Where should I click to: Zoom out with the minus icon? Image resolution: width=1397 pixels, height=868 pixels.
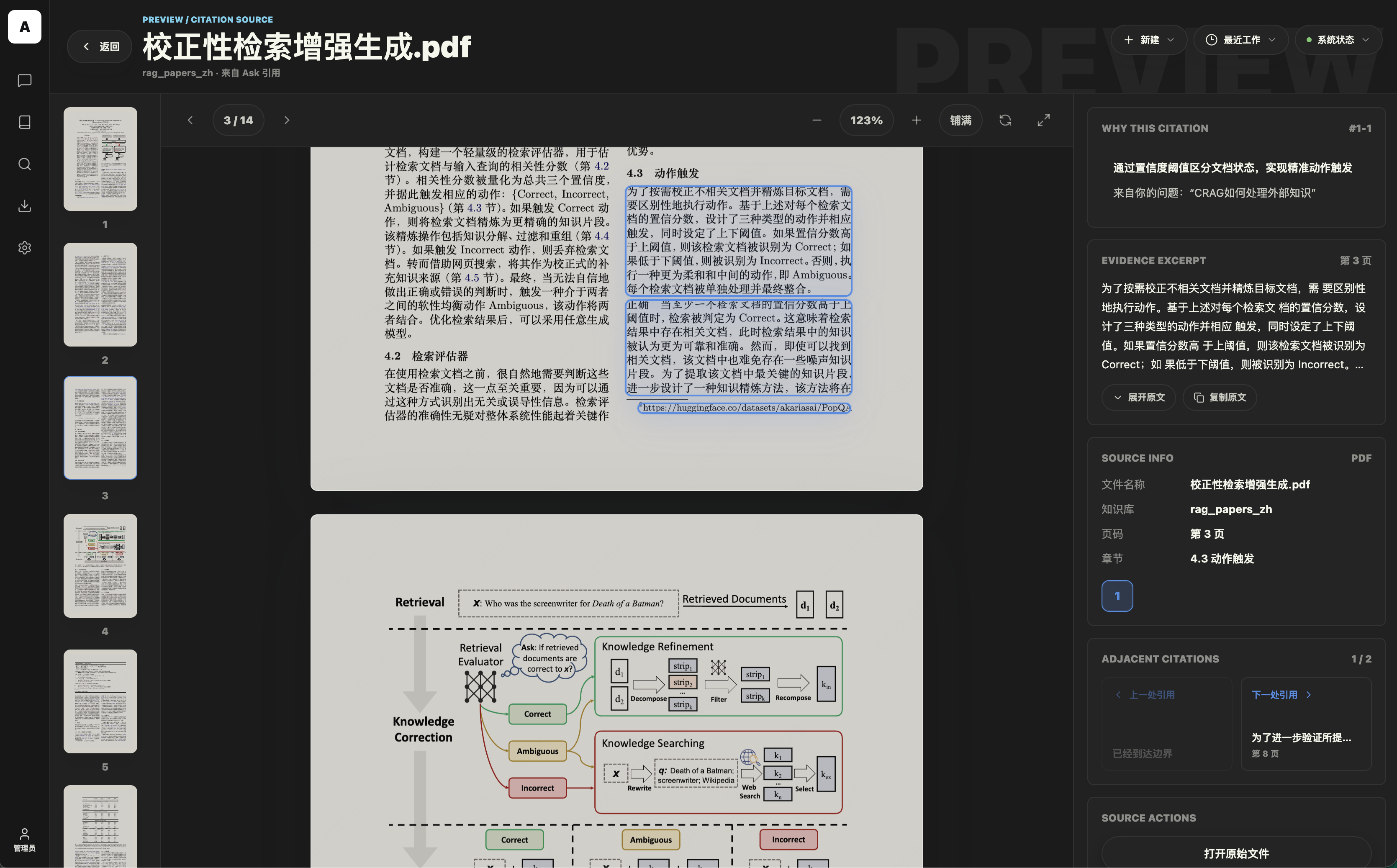point(817,120)
